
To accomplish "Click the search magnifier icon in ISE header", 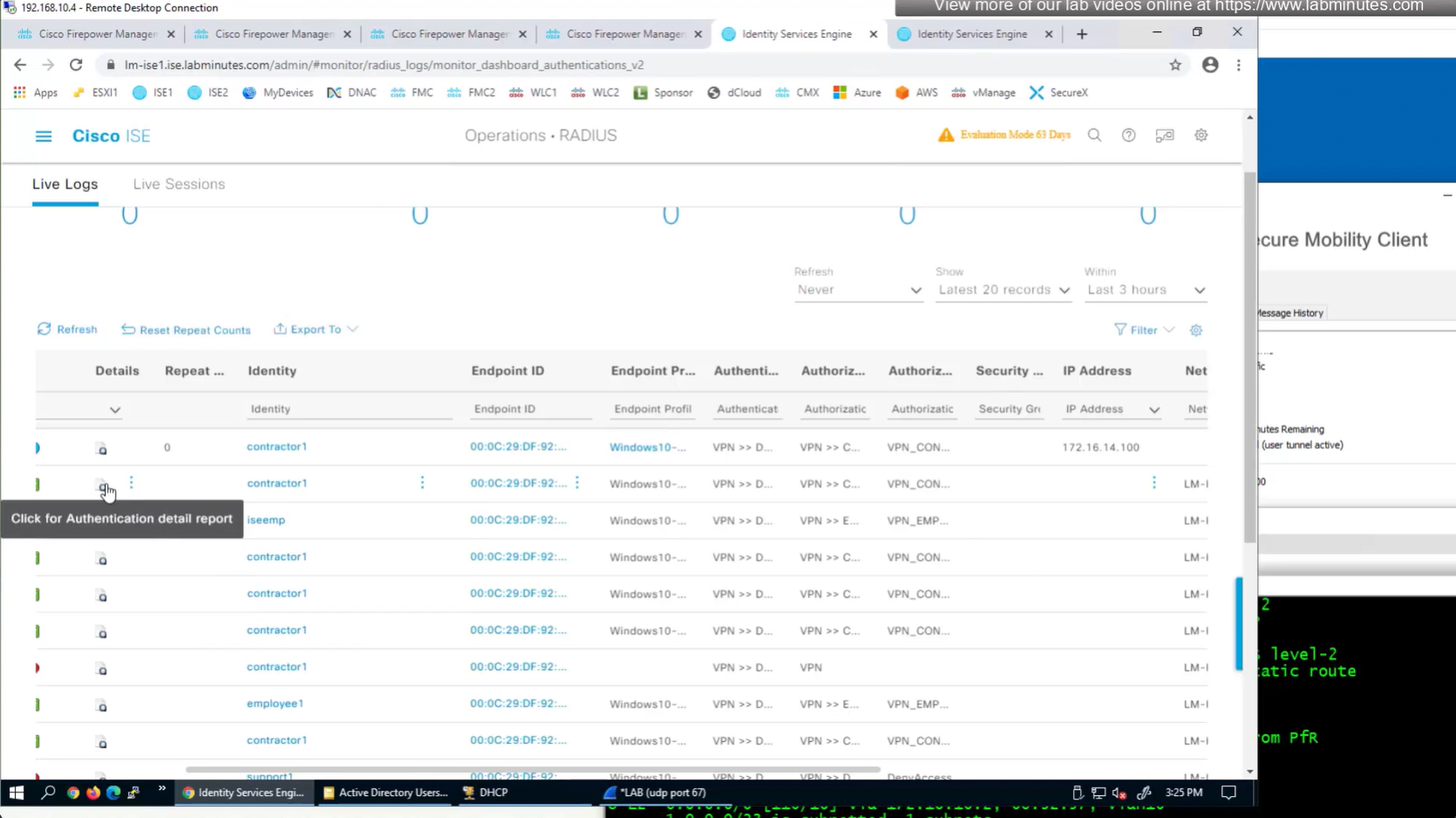I will tap(1094, 135).
